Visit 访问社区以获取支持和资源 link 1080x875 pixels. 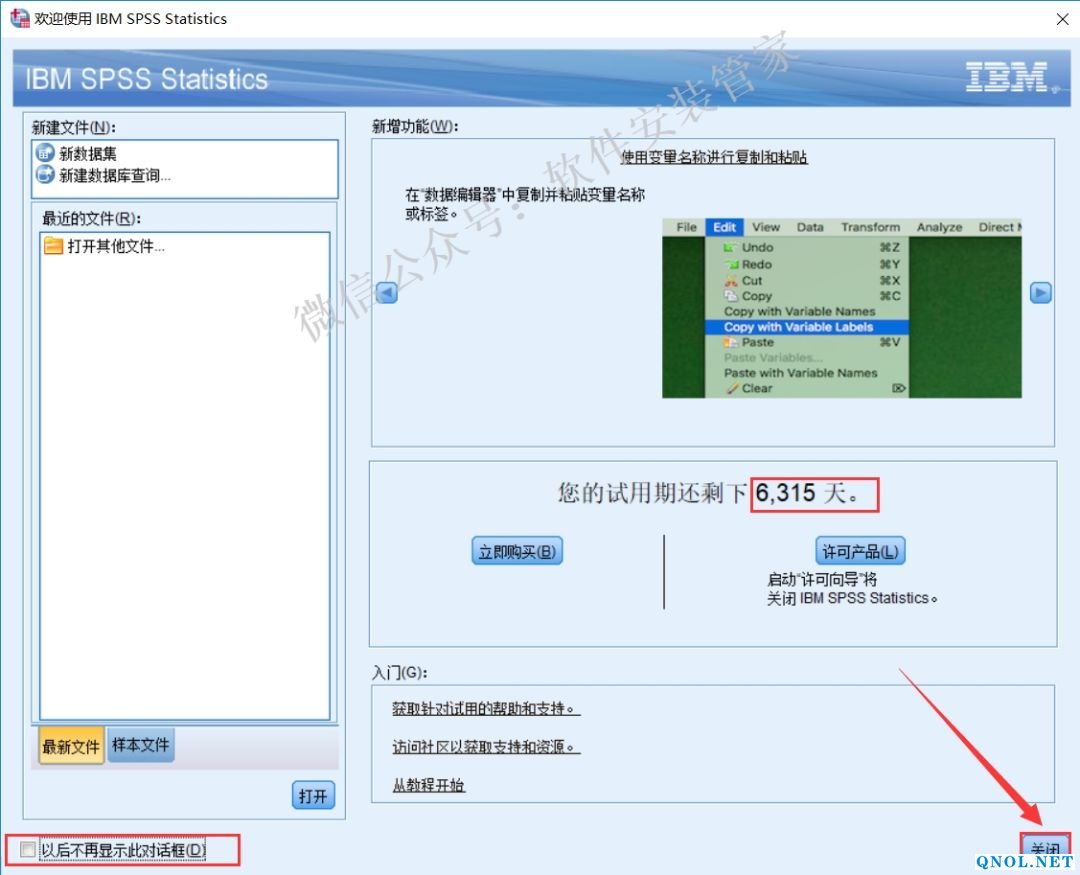pos(486,747)
